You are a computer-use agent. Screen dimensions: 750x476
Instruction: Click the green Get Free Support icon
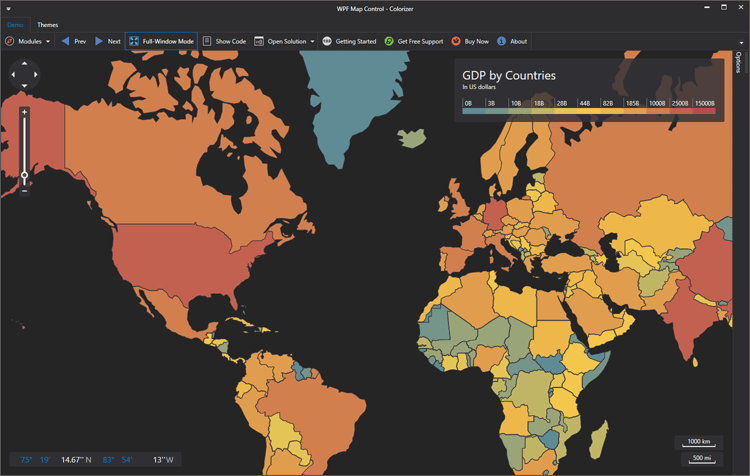click(389, 41)
